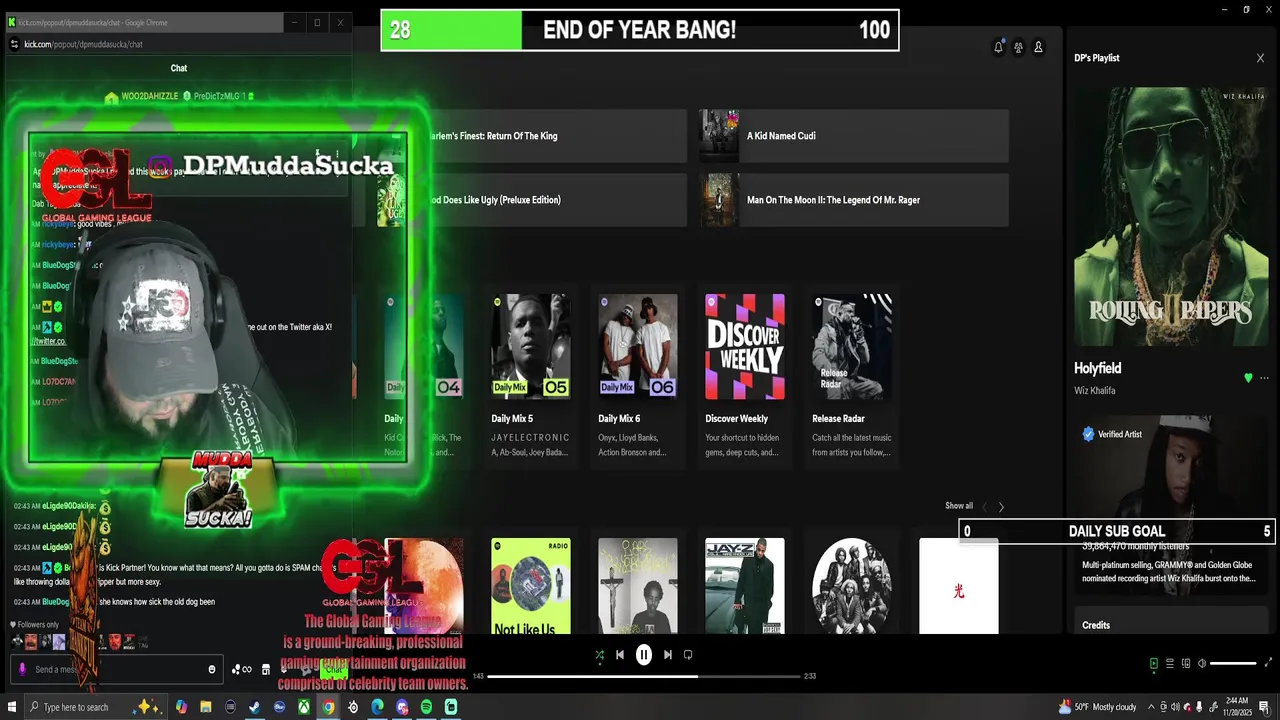Expand the system tray hidden icons
This screenshot has height=720, width=1280.
[1150, 707]
